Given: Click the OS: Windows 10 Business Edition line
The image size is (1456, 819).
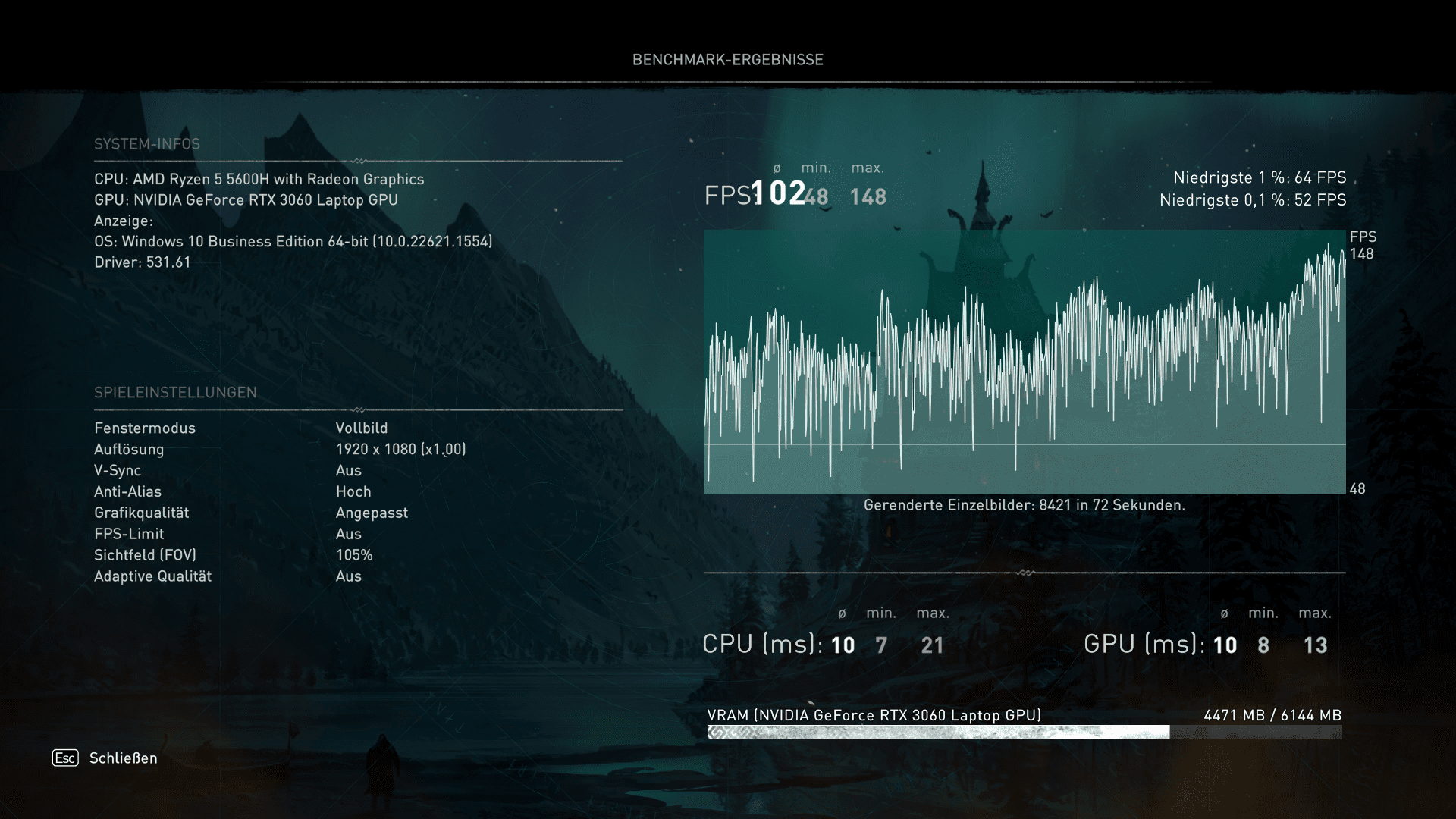Looking at the screenshot, I should click(293, 241).
